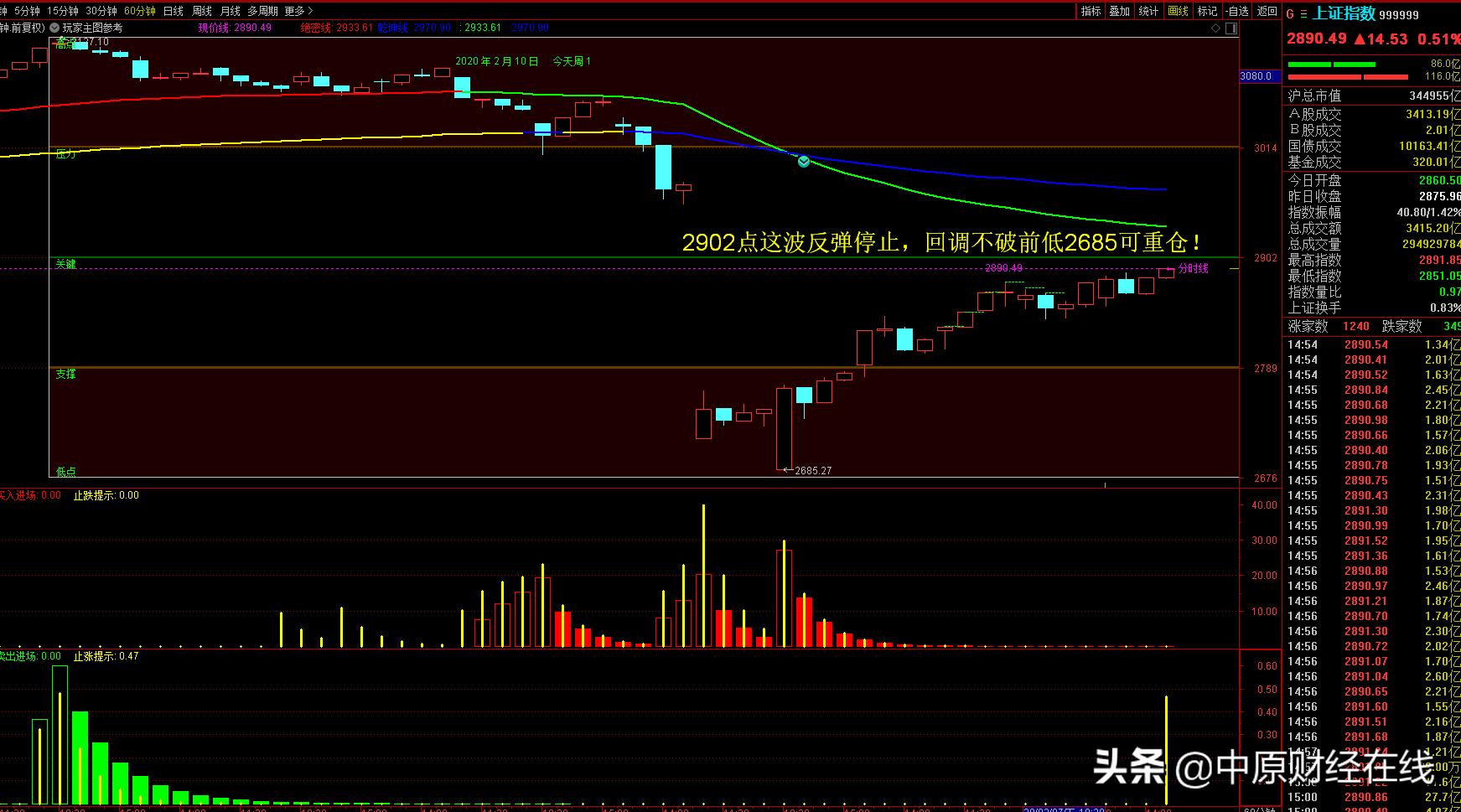Click the 2890.49 current index price
1461x812 pixels.
click(x=1317, y=39)
